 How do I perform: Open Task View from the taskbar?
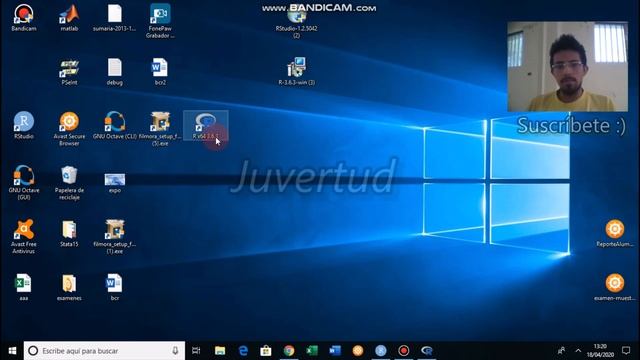(x=196, y=351)
